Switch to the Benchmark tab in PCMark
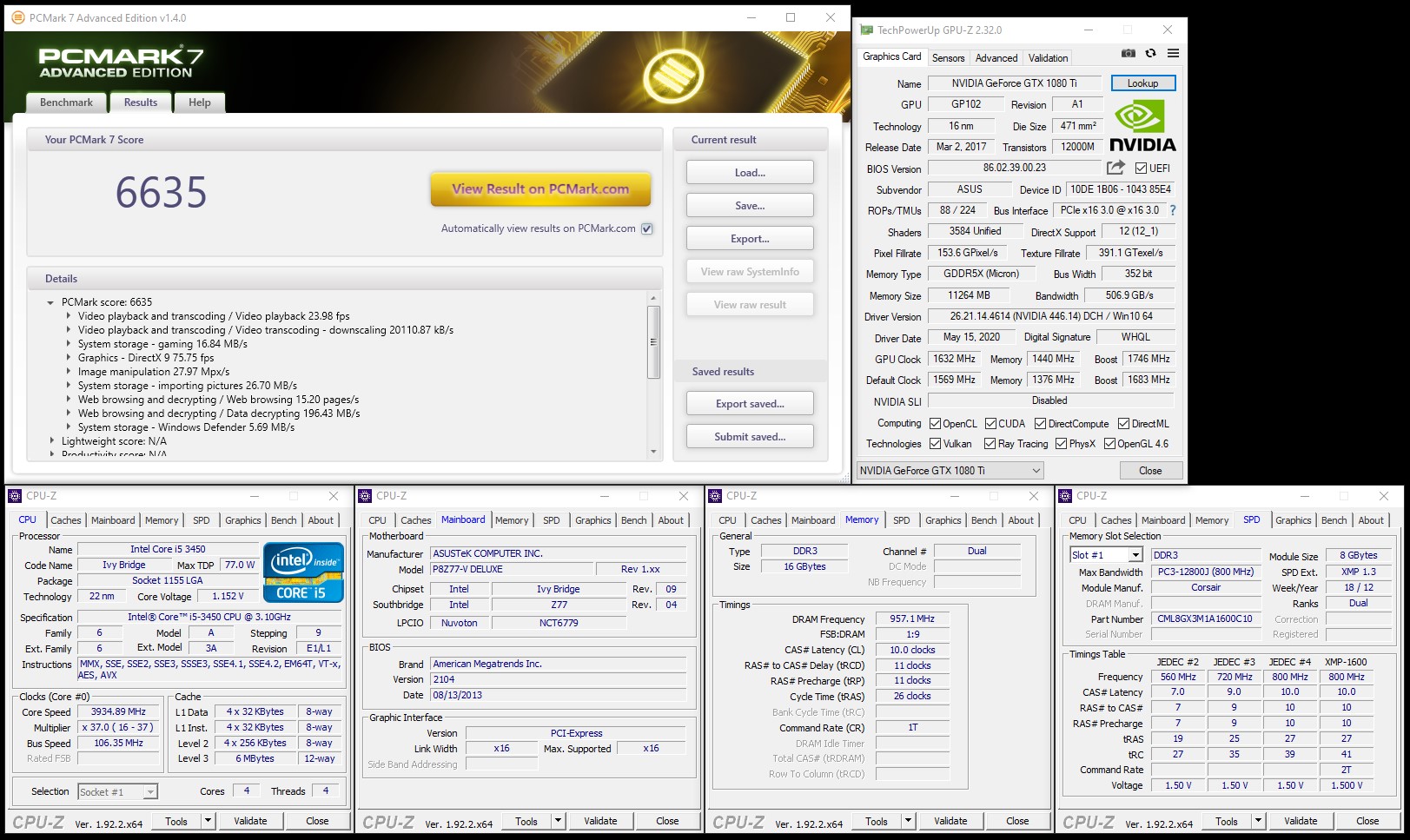The image size is (1410, 840). [x=66, y=103]
